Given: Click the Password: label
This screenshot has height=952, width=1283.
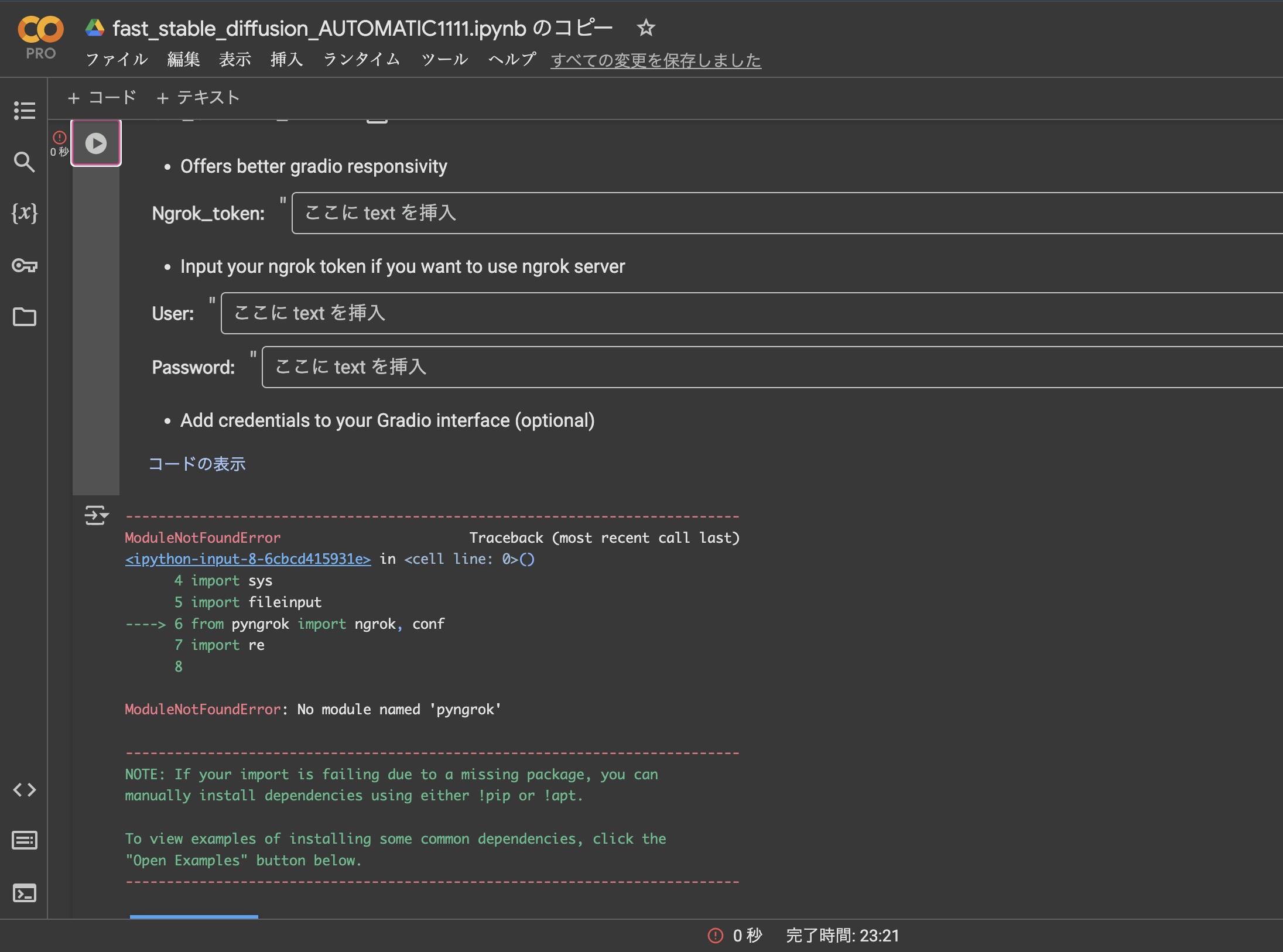Looking at the screenshot, I should [x=193, y=368].
